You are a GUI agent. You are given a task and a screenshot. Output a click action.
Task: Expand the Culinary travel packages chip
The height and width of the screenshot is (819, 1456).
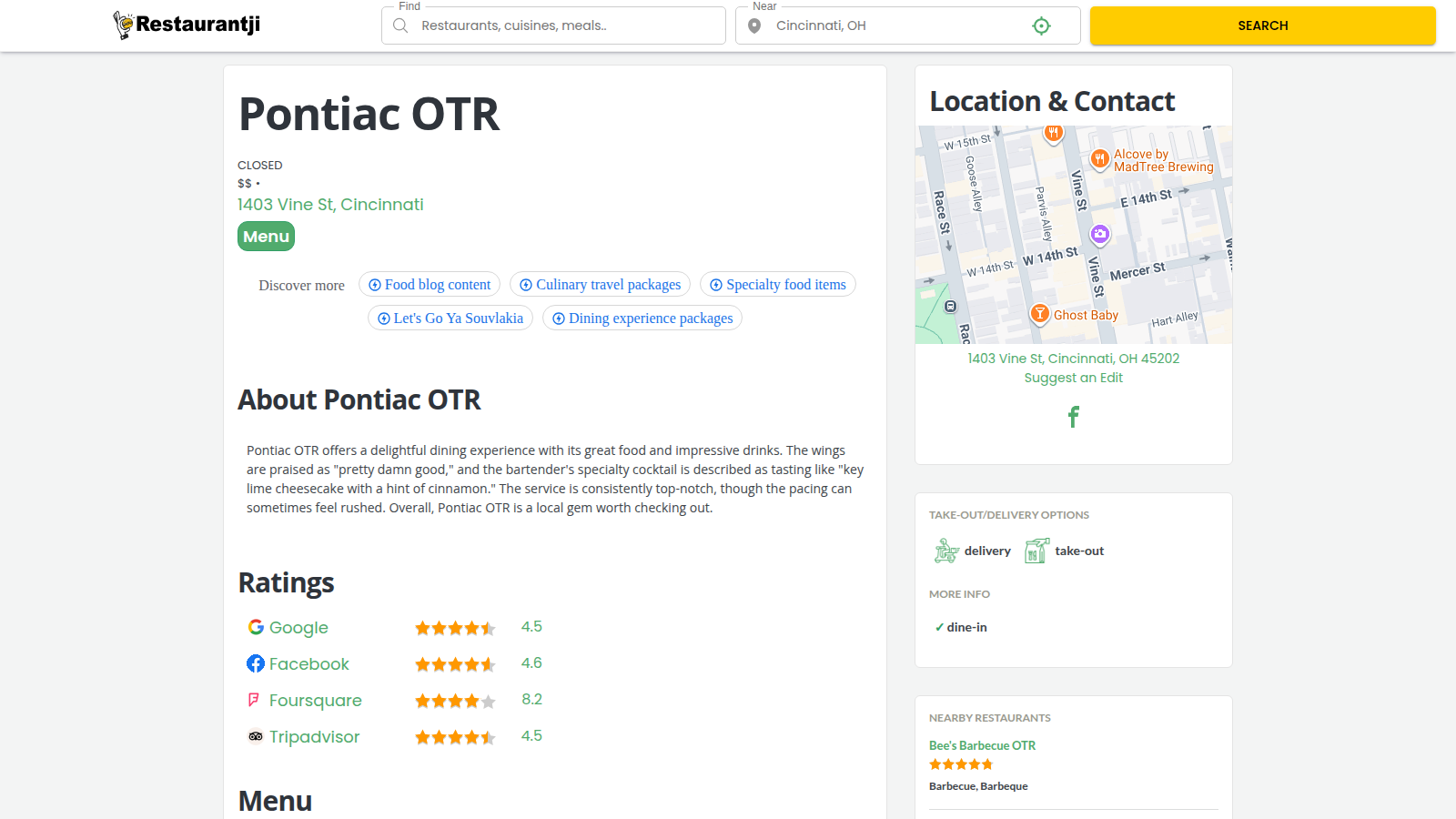[600, 285]
